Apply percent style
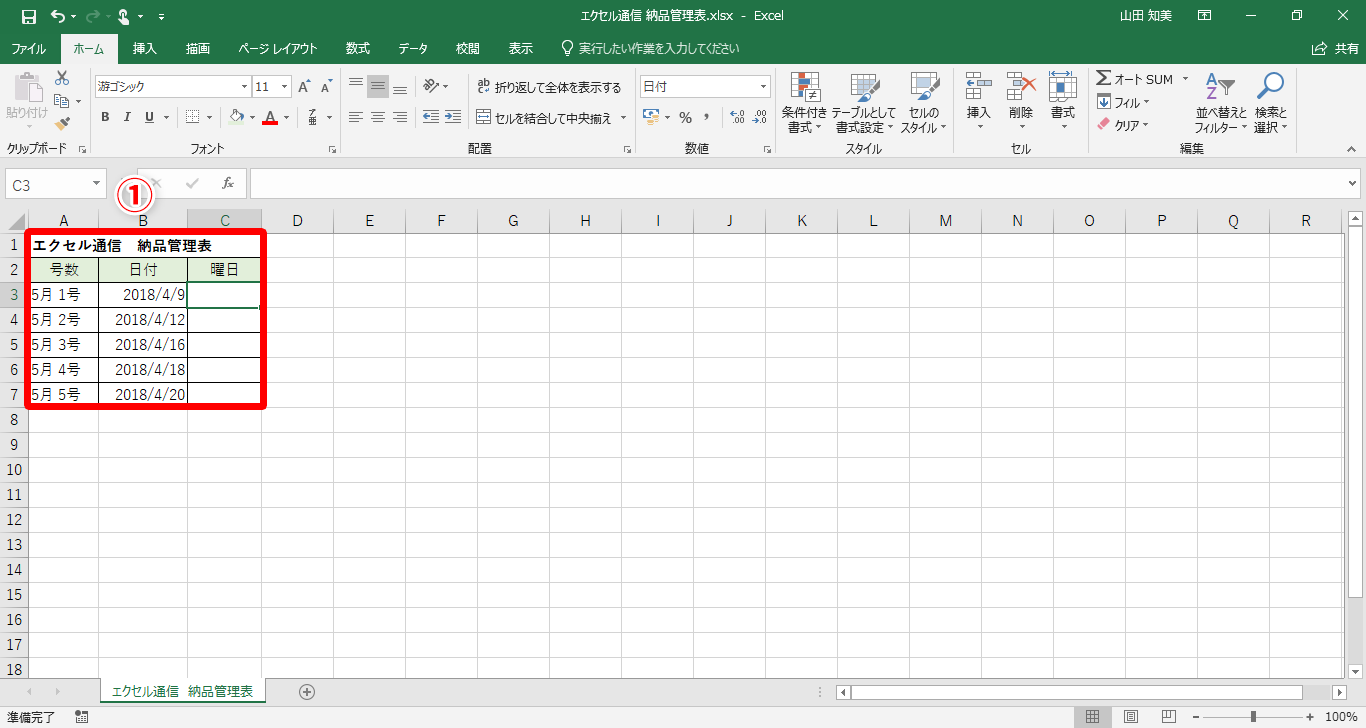 coord(686,117)
